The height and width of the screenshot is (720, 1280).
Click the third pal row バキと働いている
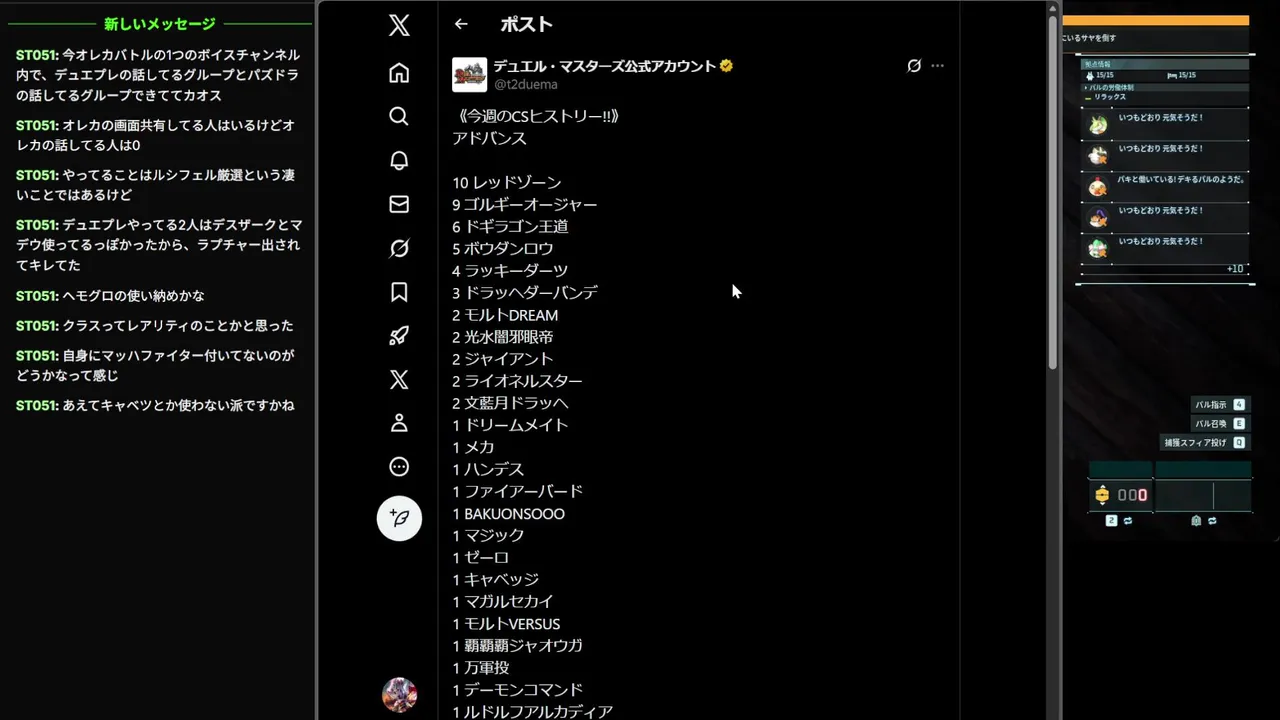click(x=1167, y=186)
